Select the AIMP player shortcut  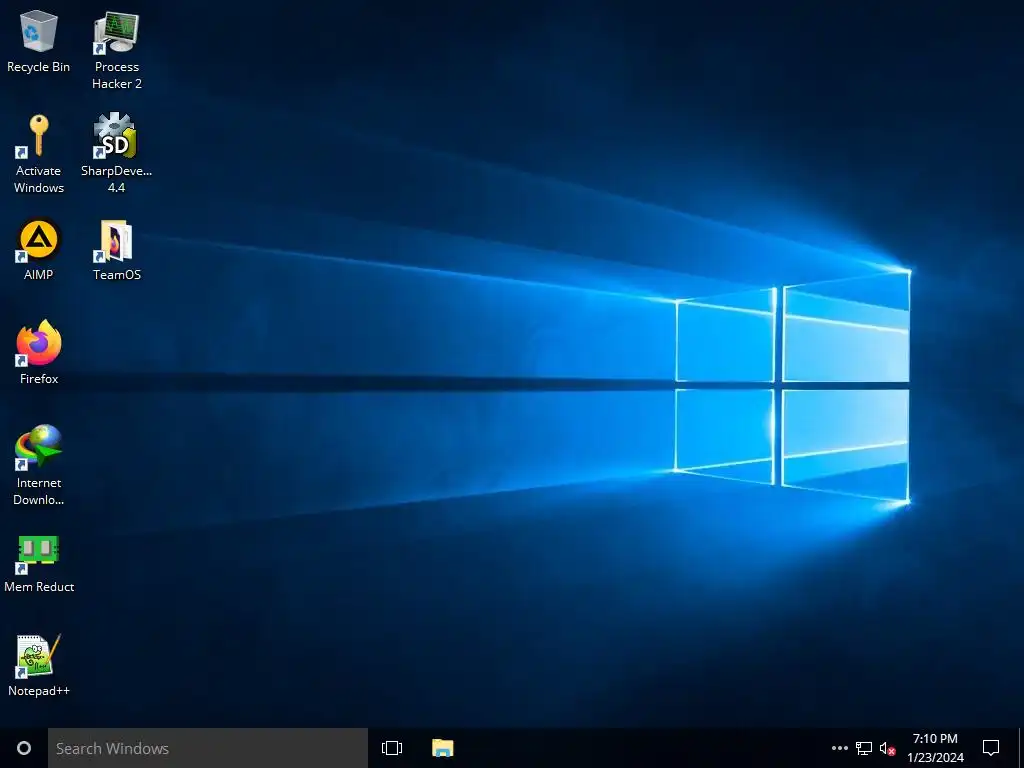click(39, 249)
